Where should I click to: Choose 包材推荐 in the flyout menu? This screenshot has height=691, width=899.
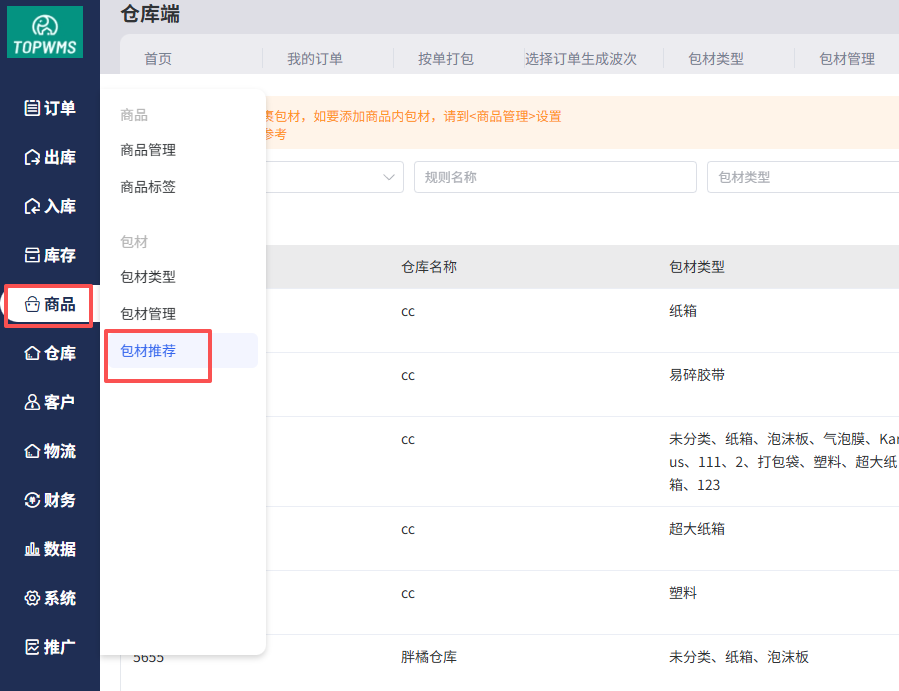[x=148, y=350]
